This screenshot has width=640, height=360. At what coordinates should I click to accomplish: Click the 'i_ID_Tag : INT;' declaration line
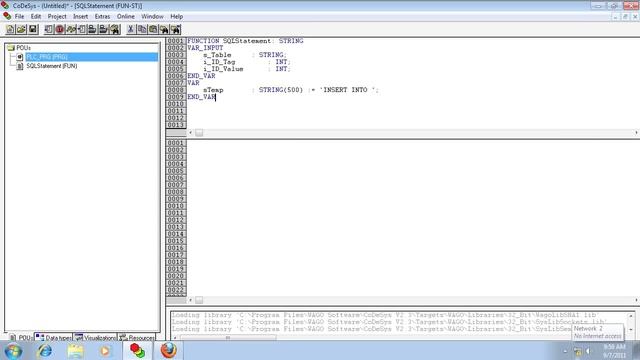[247, 62]
